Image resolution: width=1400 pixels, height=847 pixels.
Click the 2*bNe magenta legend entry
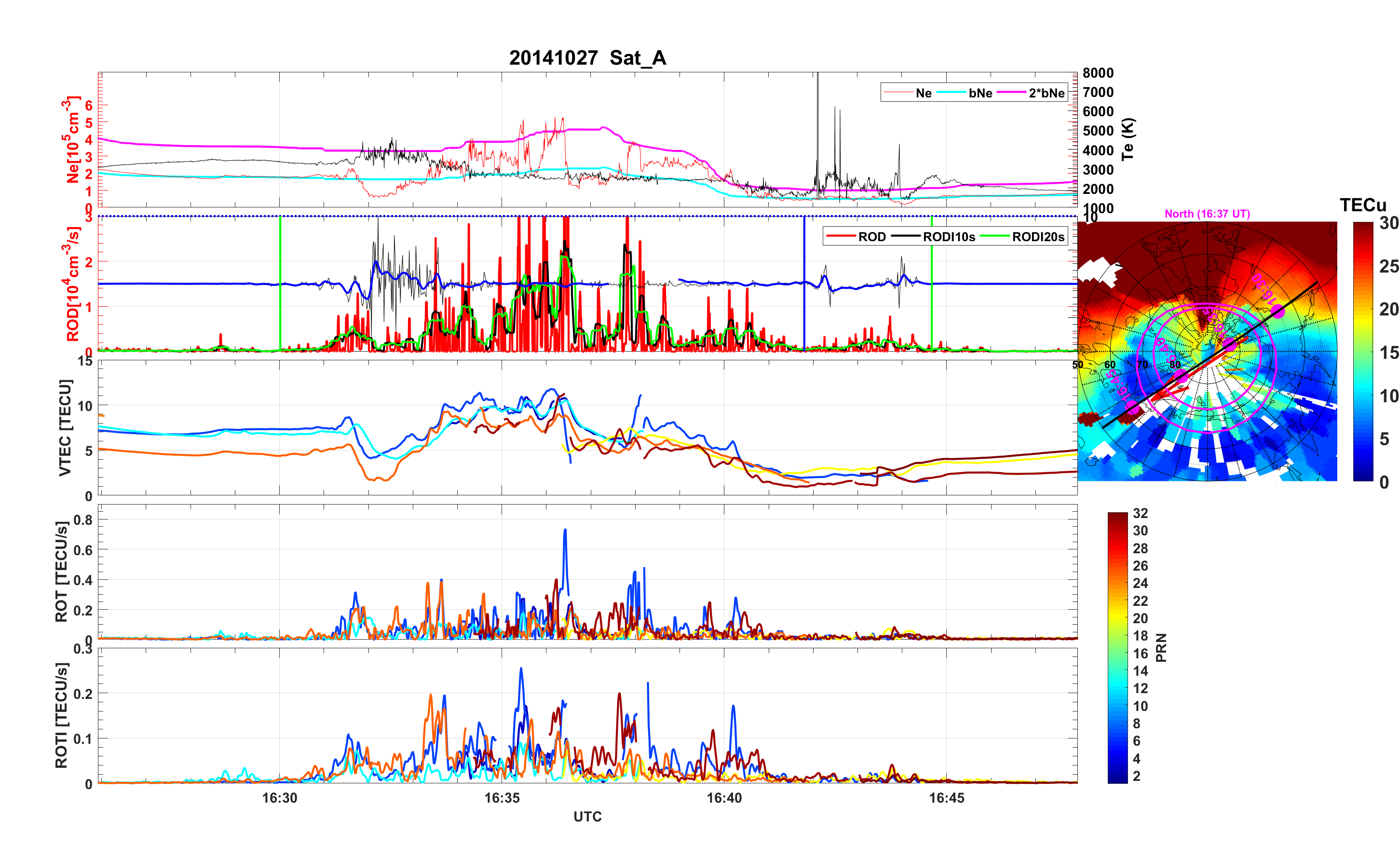click(1046, 93)
